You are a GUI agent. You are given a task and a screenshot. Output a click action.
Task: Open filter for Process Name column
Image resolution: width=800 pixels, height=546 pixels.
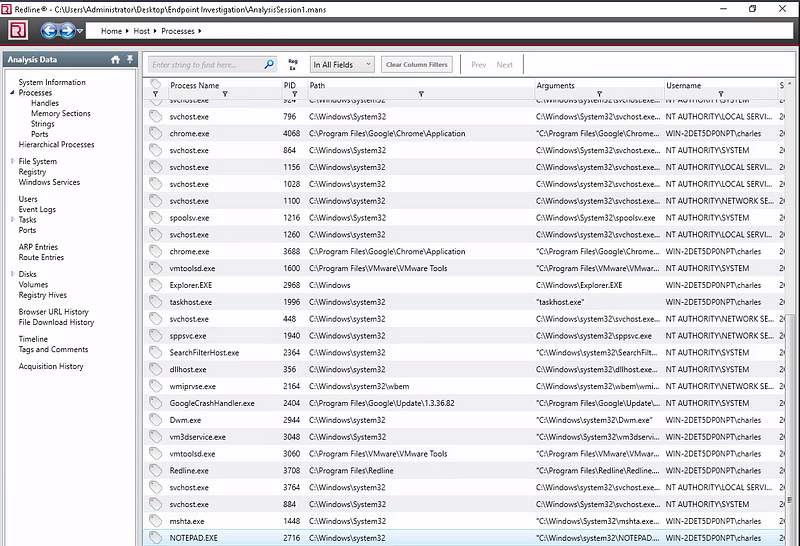click(225, 94)
